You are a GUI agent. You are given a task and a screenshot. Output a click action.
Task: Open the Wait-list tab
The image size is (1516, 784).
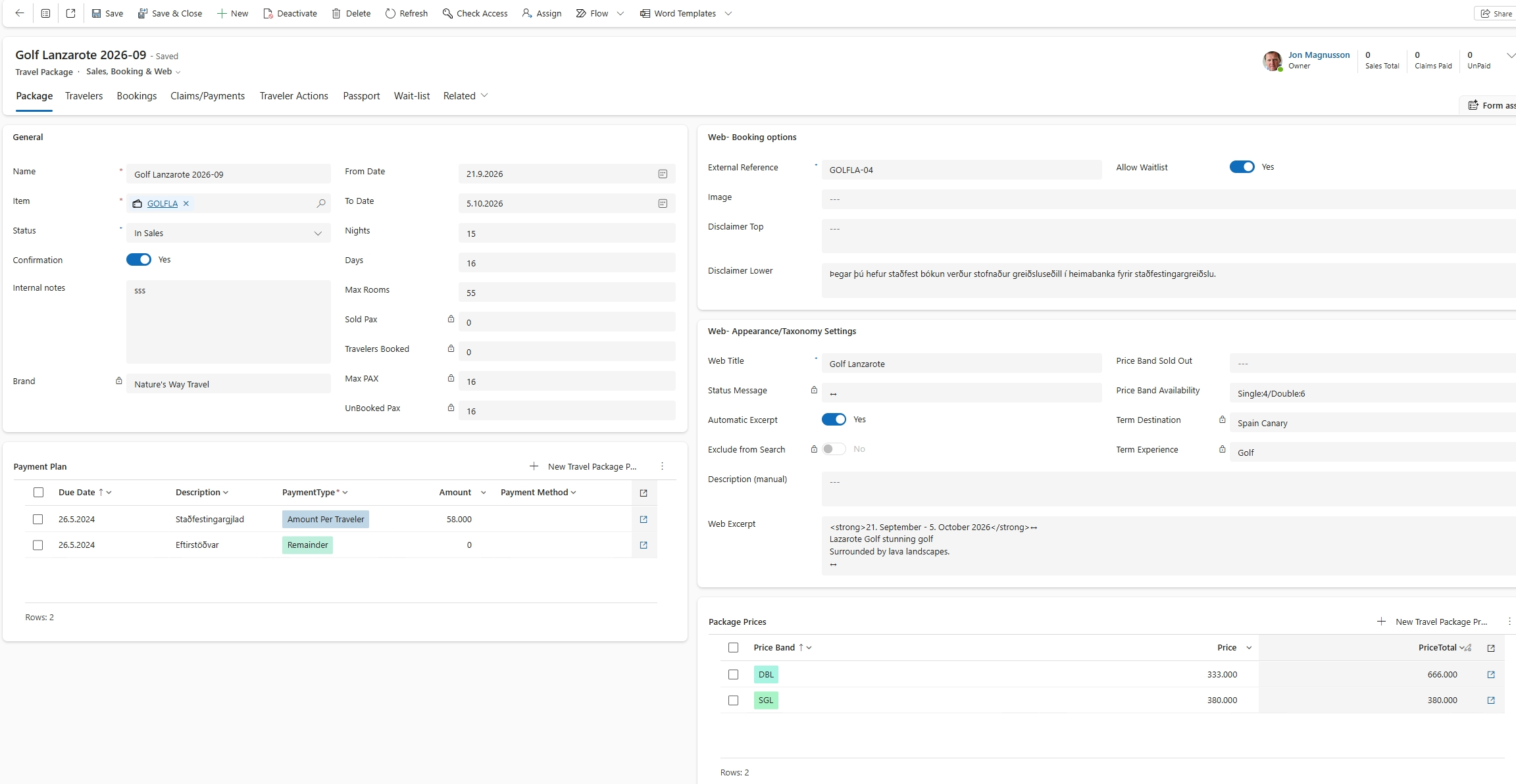click(x=412, y=96)
